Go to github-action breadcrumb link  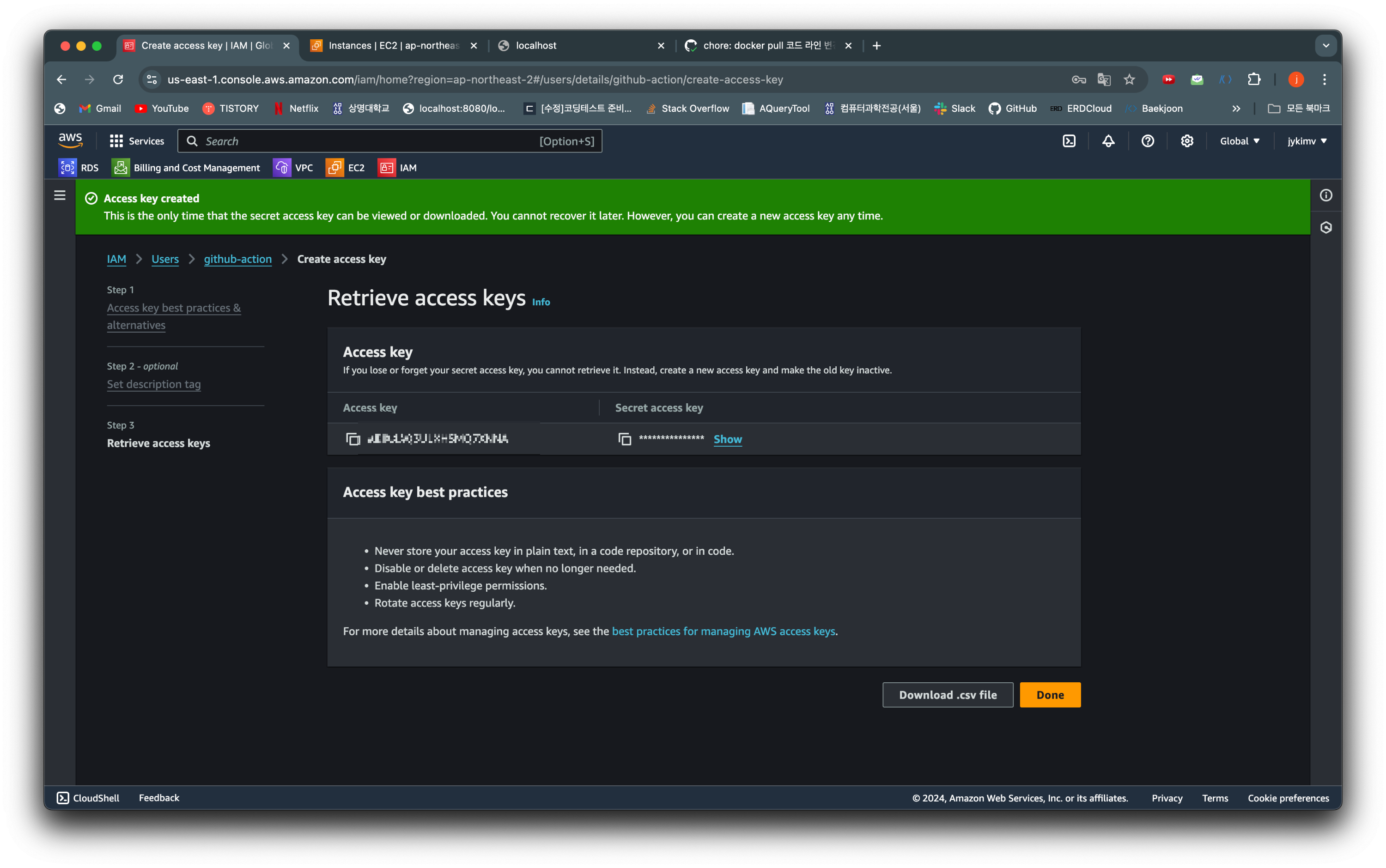click(x=237, y=259)
